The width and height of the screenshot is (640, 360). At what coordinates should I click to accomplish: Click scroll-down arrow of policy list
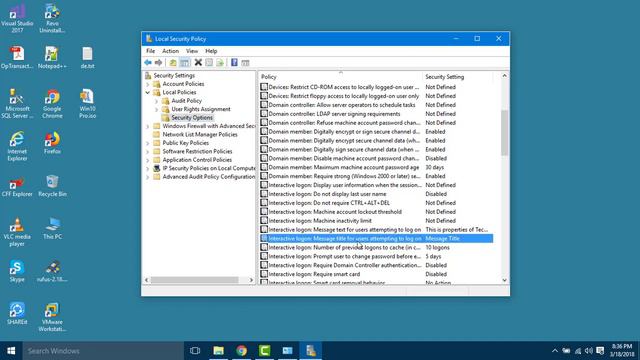point(504,280)
